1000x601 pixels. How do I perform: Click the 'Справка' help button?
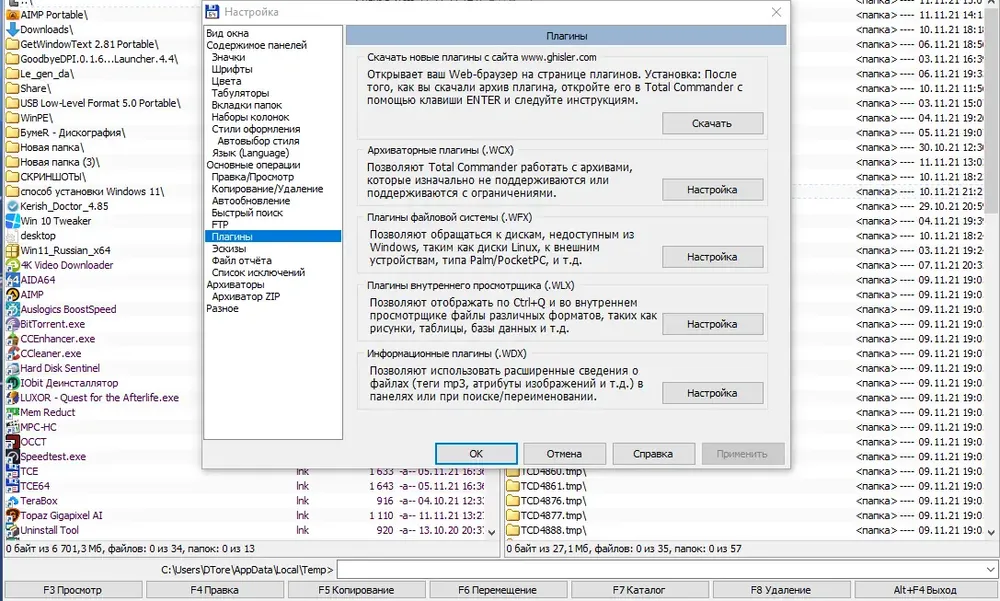pyautogui.click(x=653, y=454)
